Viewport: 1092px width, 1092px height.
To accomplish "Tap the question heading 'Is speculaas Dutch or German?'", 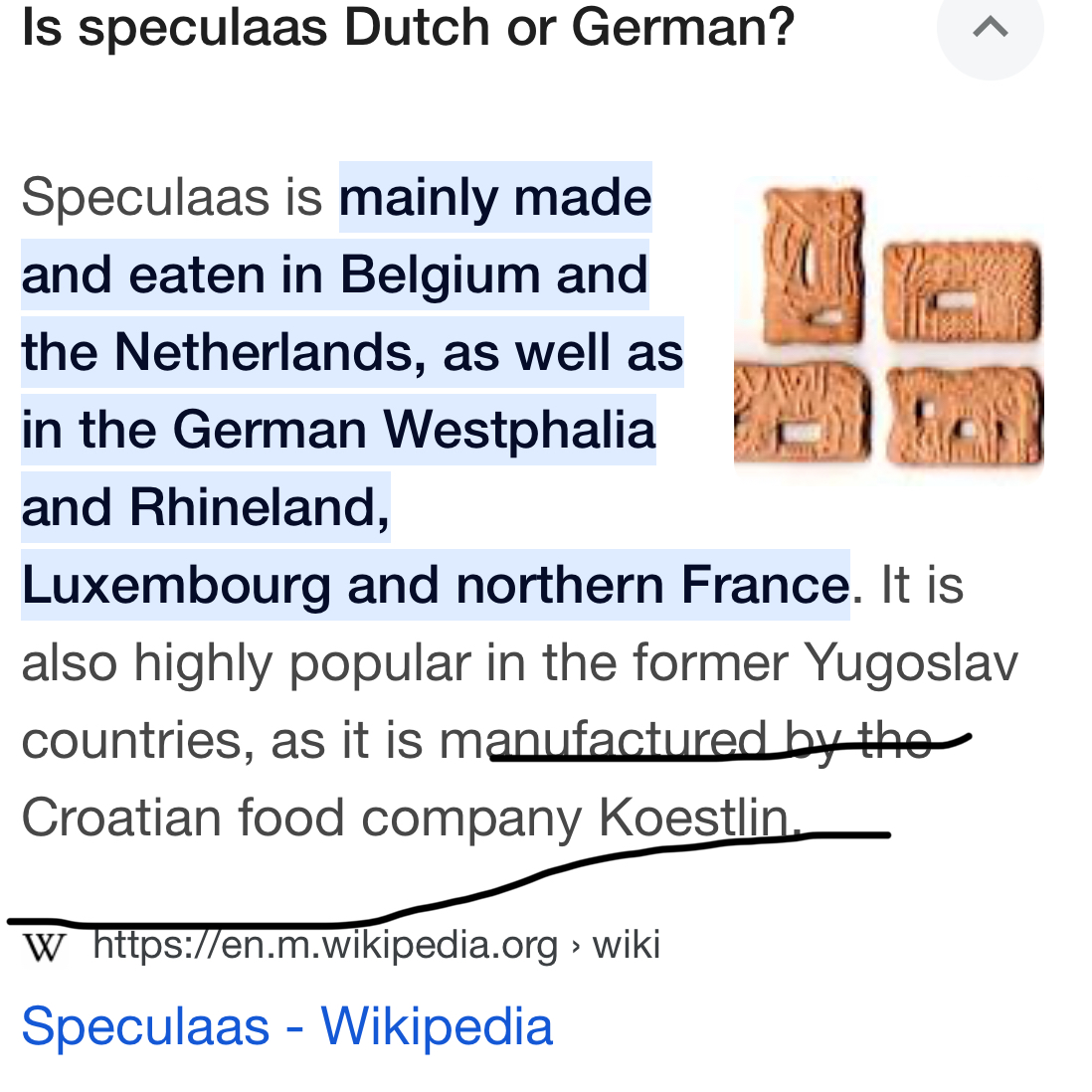I will tap(408, 28).
